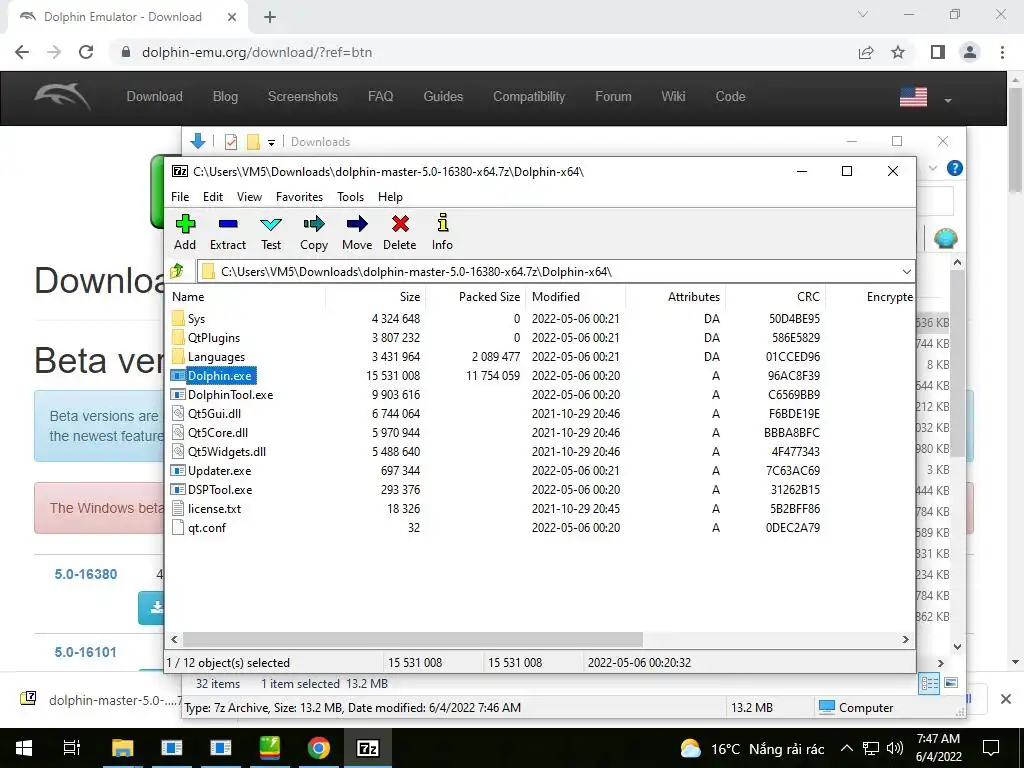
Task: Sort by Name column header
Action: point(188,296)
